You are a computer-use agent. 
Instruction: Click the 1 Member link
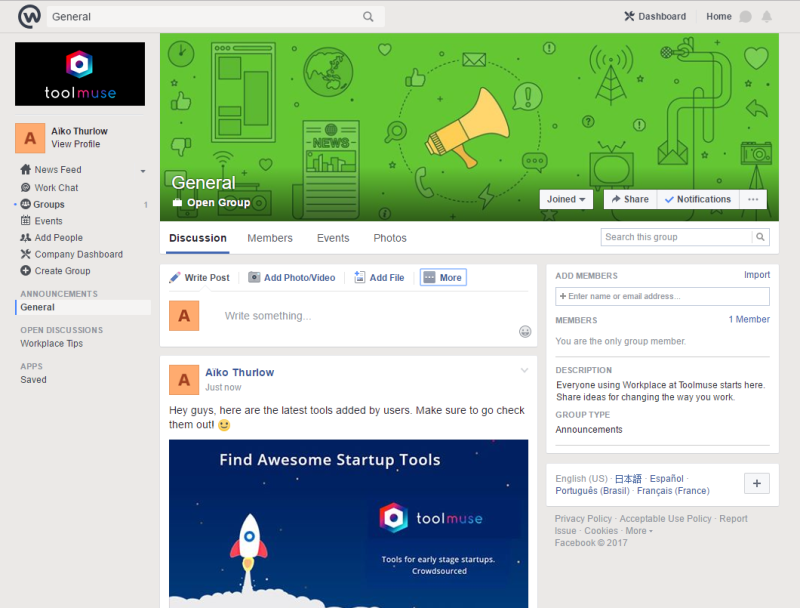click(749, 319)
